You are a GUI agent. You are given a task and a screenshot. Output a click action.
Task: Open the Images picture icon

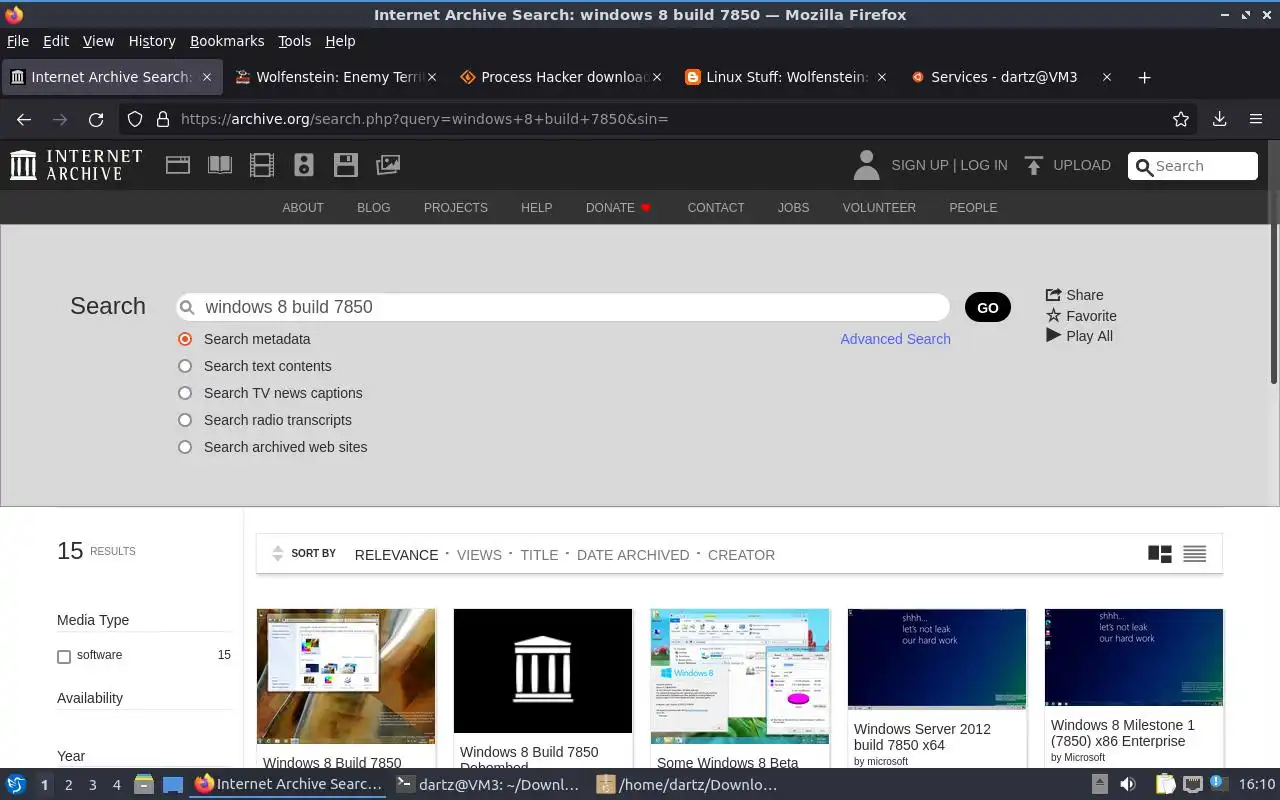tap(388, 165)
